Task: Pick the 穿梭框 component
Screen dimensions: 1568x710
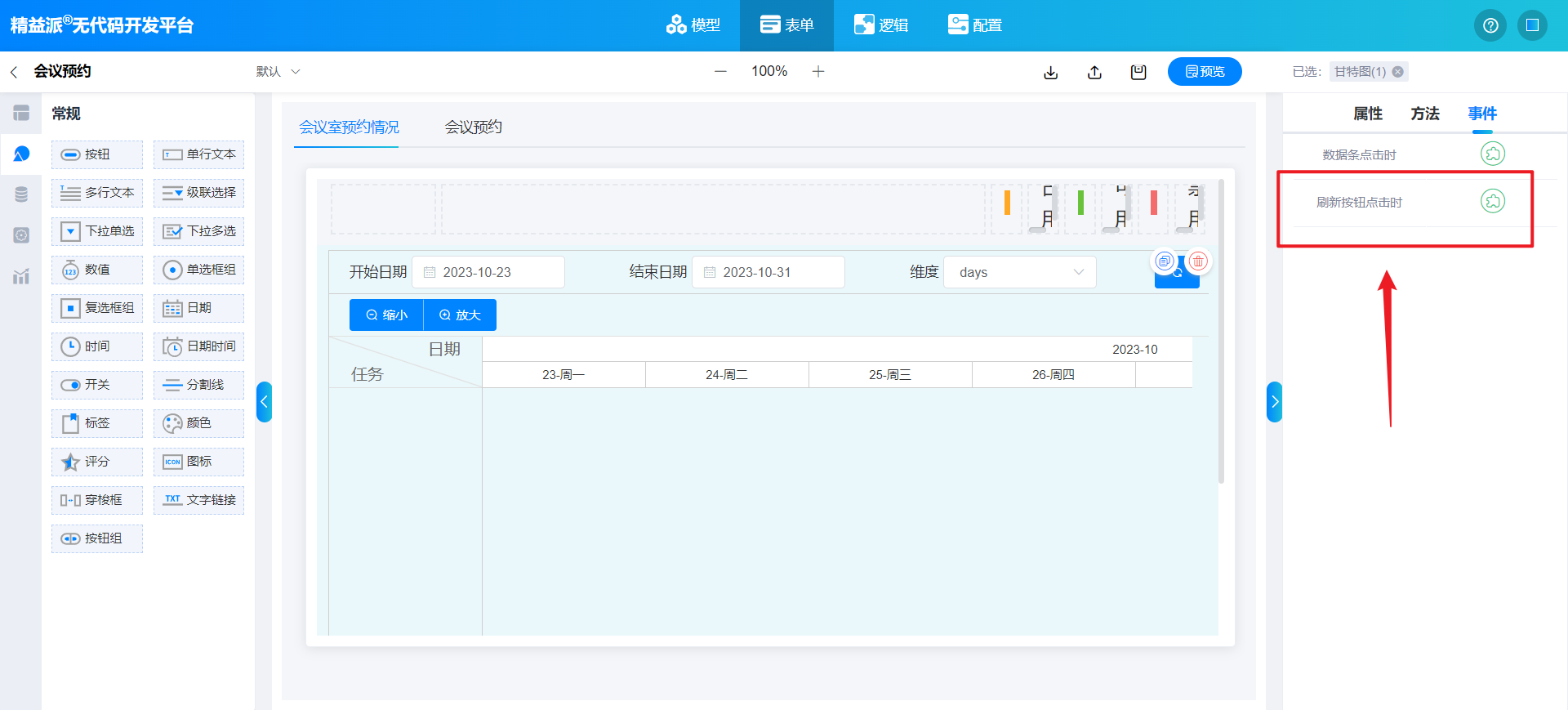Action: pos(97,500)
